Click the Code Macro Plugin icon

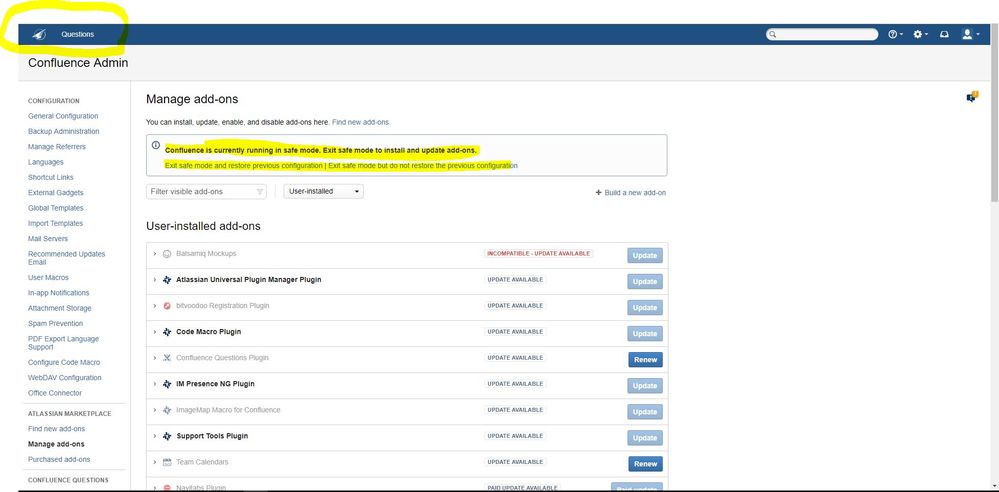[x=167, y=332]
